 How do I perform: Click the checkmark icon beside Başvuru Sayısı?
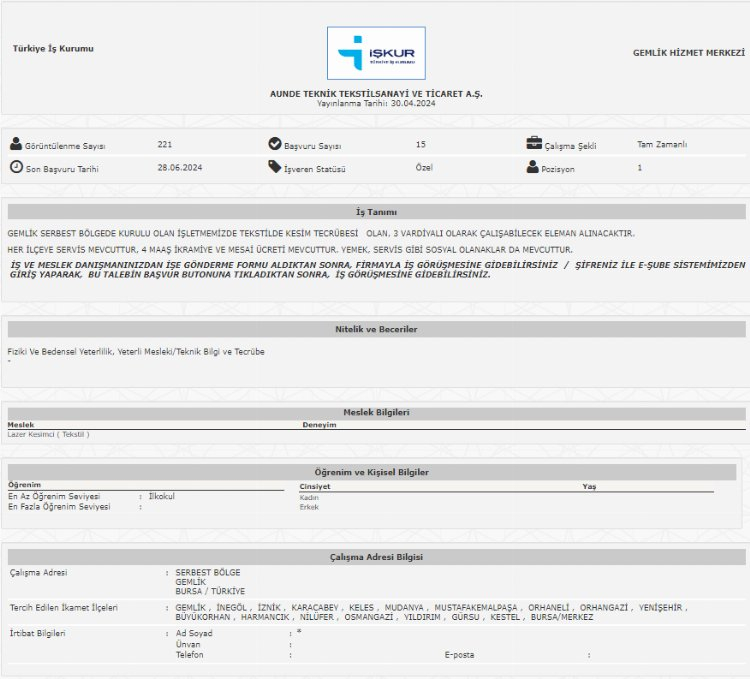click(275, 144)
